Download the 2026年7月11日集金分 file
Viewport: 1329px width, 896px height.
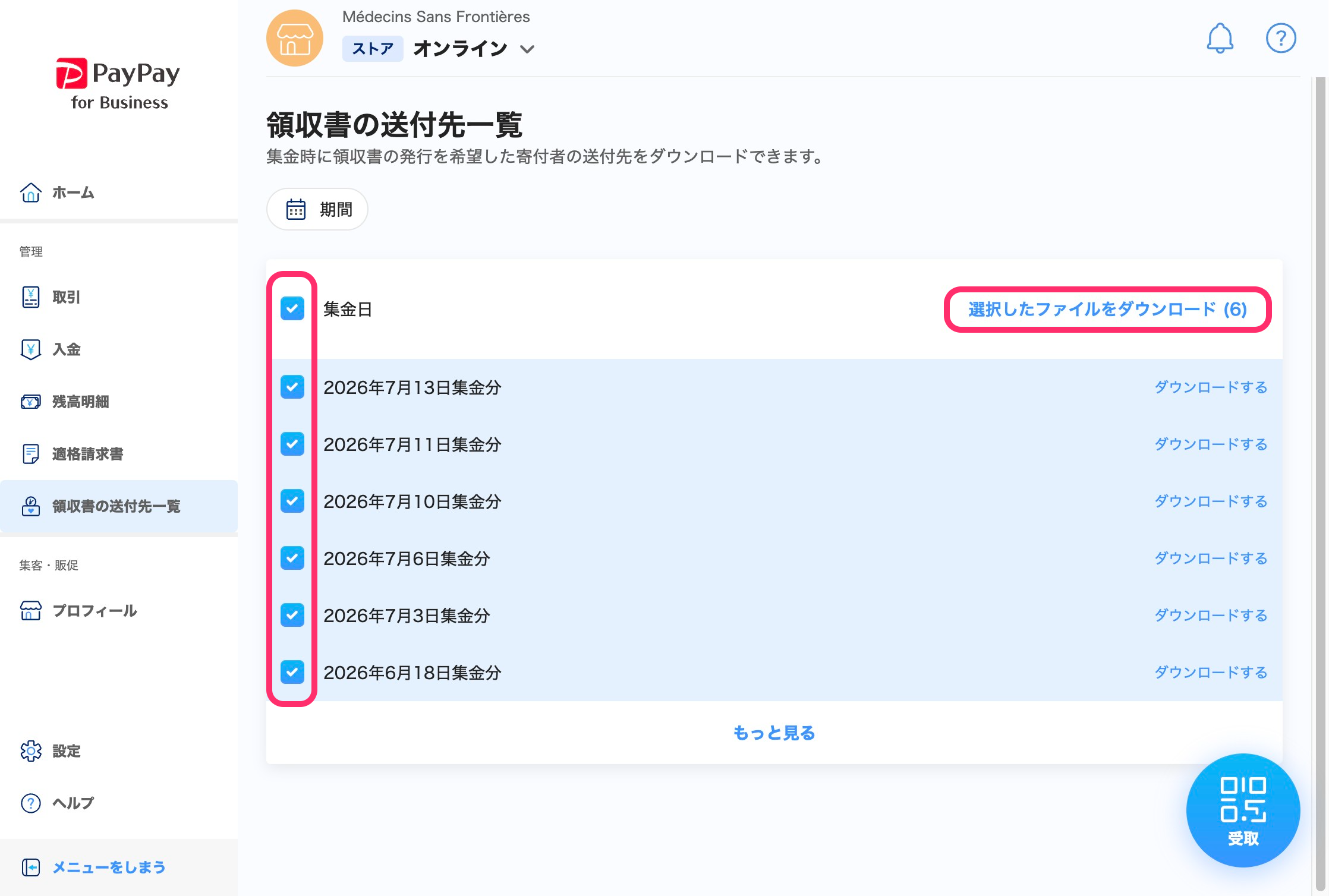(1211, 444)
